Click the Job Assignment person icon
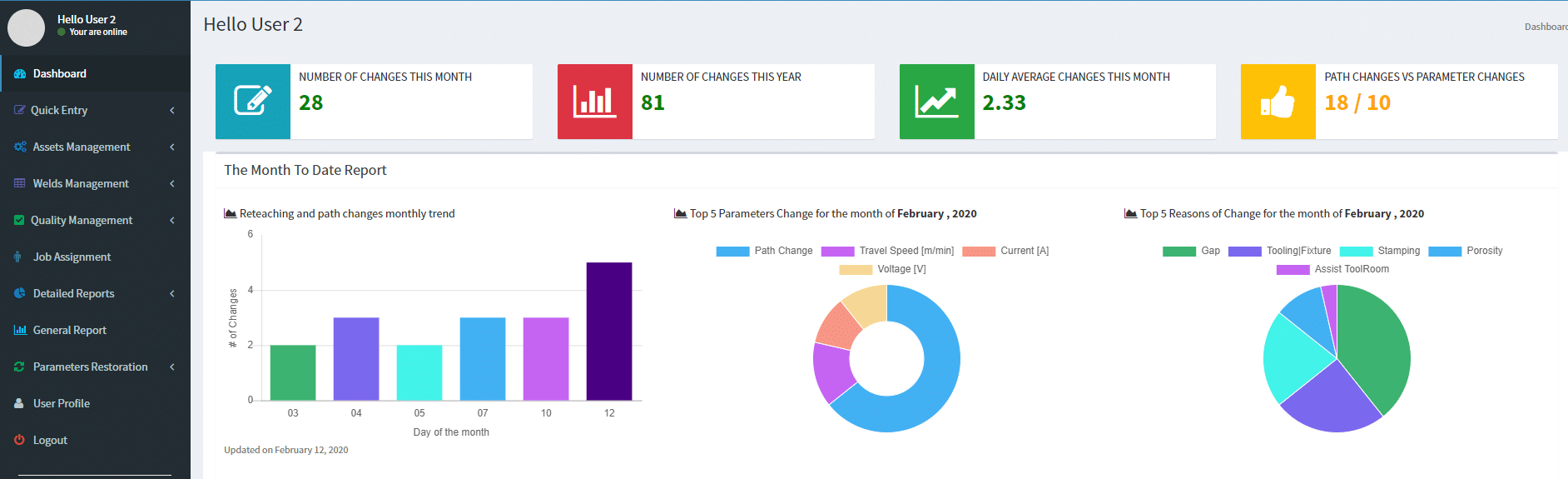The image size is (1568, 479). tap(17, 257)
